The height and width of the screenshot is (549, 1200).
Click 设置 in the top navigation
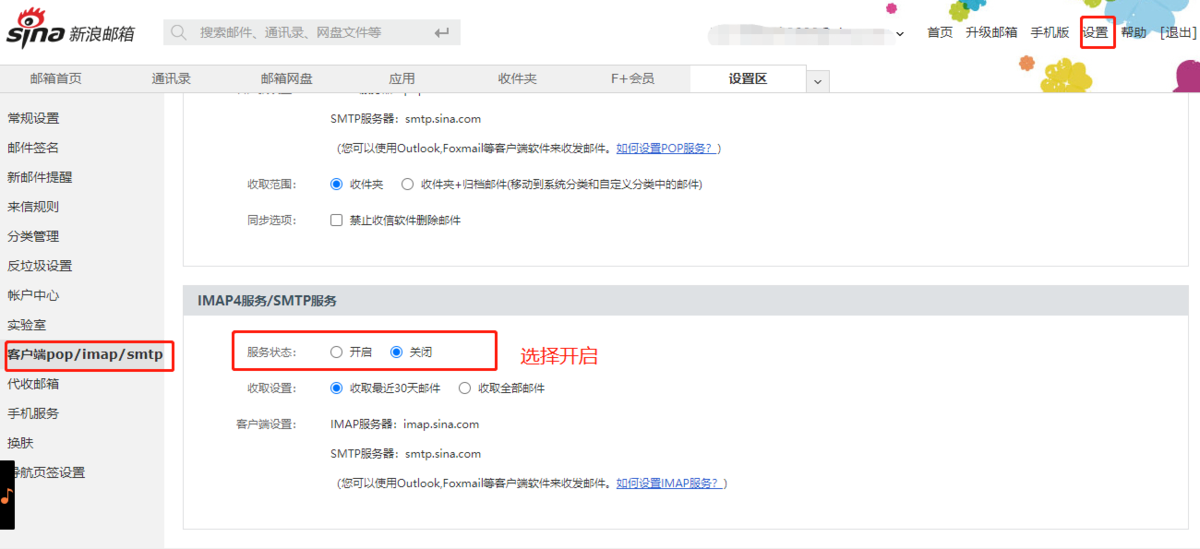point(1095,32)
